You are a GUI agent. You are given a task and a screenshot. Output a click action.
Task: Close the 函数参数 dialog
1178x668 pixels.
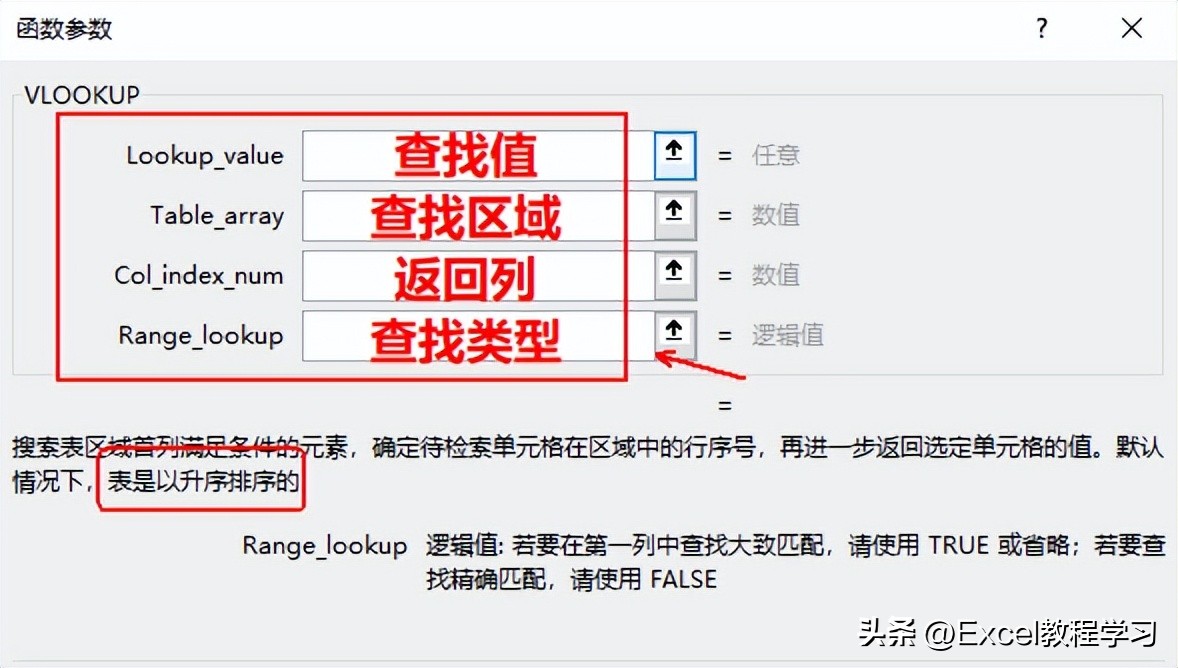[1131, 29]
